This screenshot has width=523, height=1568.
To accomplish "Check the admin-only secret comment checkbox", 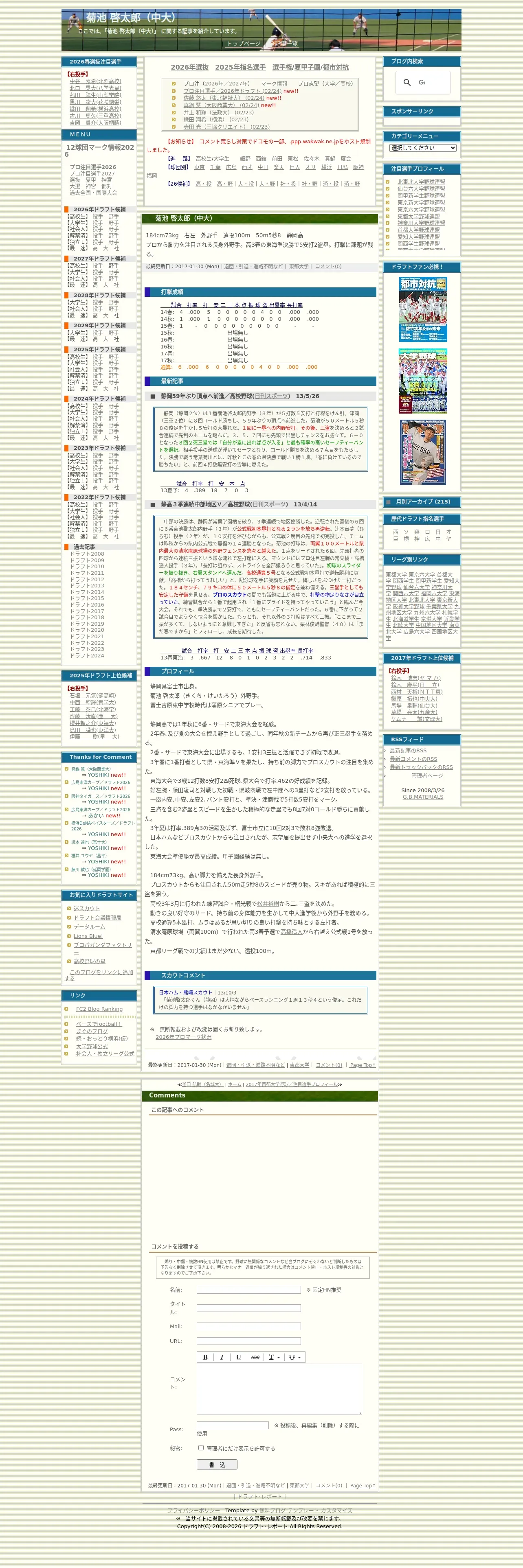I will (x=201, y=1448).
